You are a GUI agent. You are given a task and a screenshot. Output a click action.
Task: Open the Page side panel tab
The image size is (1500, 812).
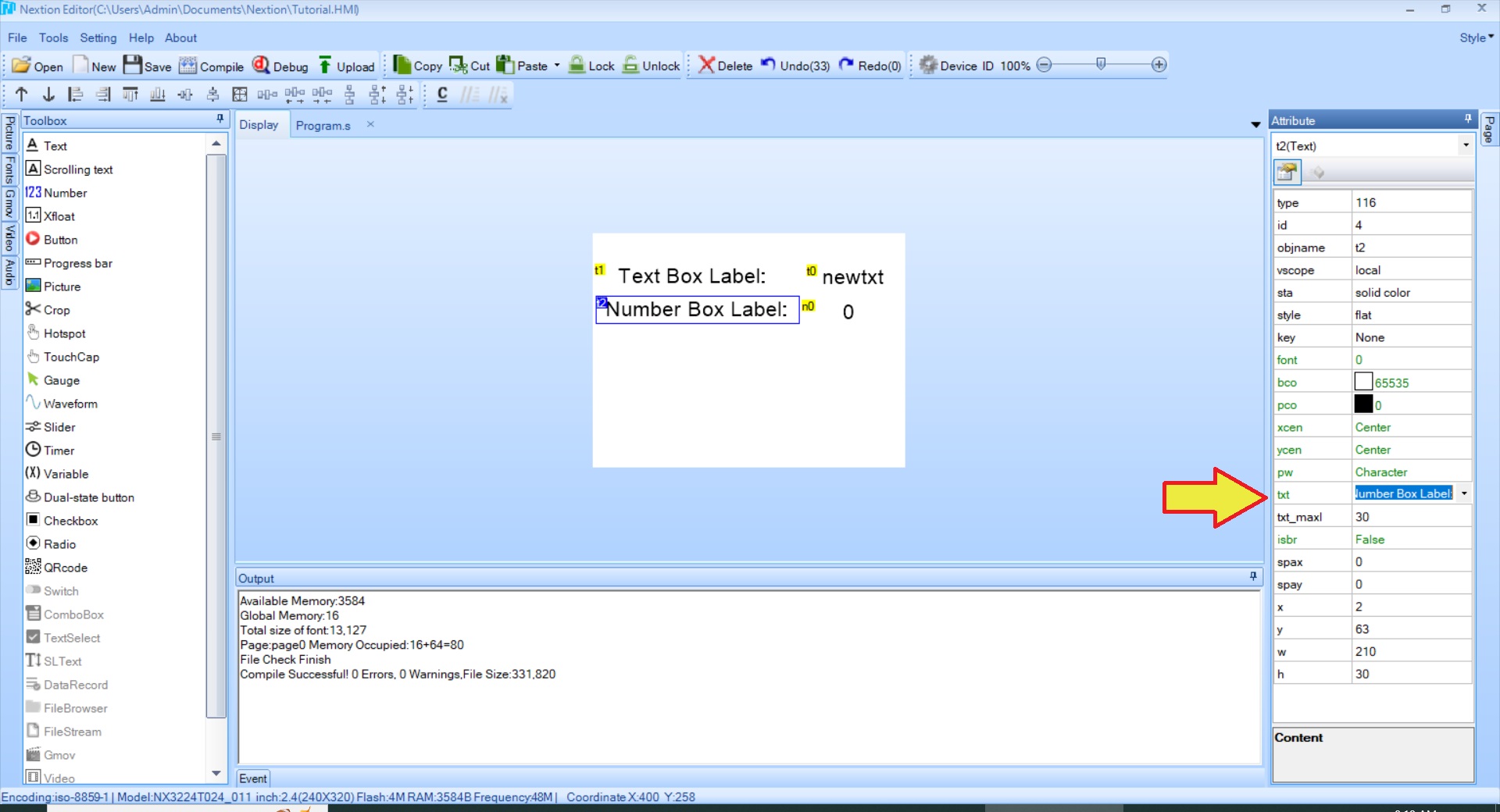pos(1489,130)
